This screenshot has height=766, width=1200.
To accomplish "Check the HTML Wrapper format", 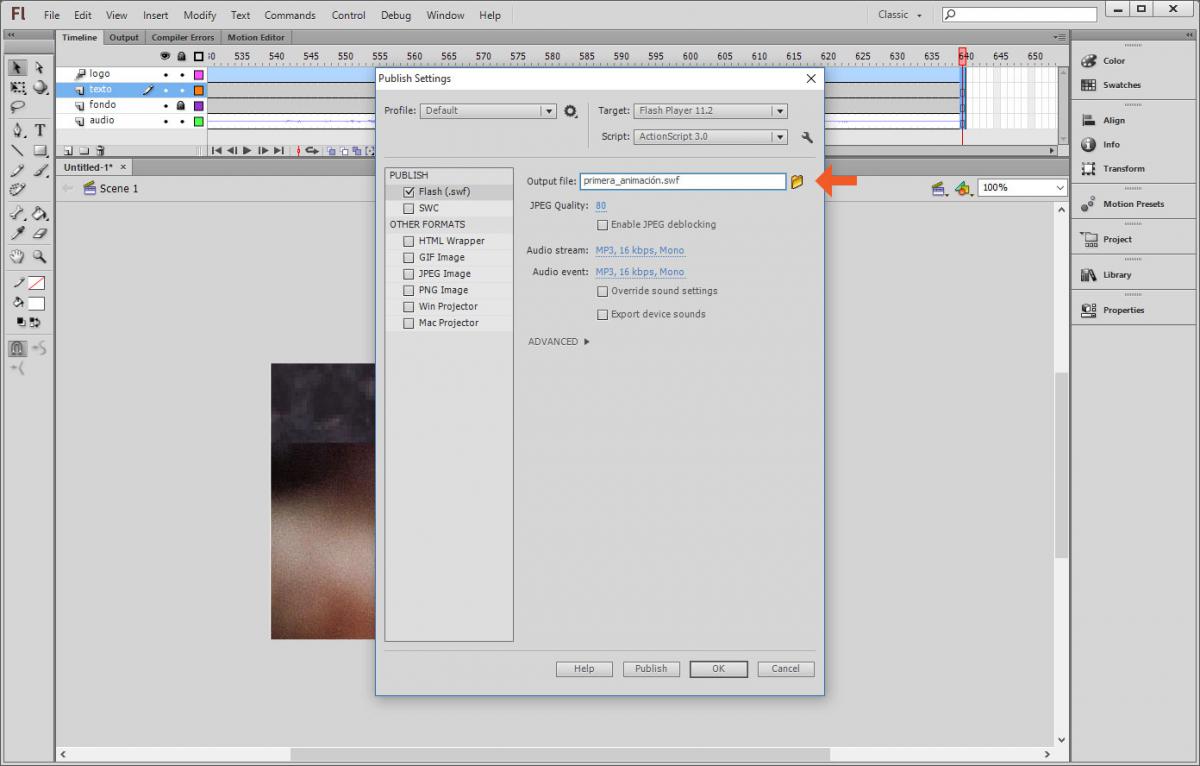I will point(409,241).
